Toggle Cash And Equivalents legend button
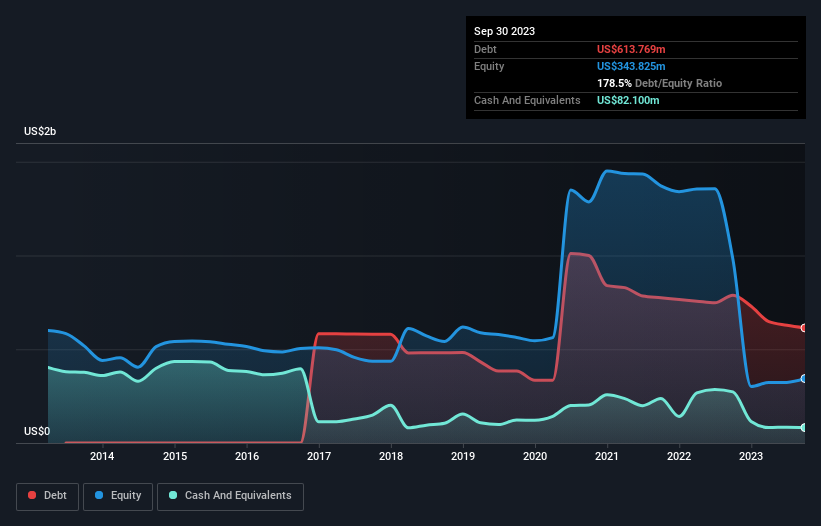821x526 pixels. pyautogui.click(x=230, y=496)
